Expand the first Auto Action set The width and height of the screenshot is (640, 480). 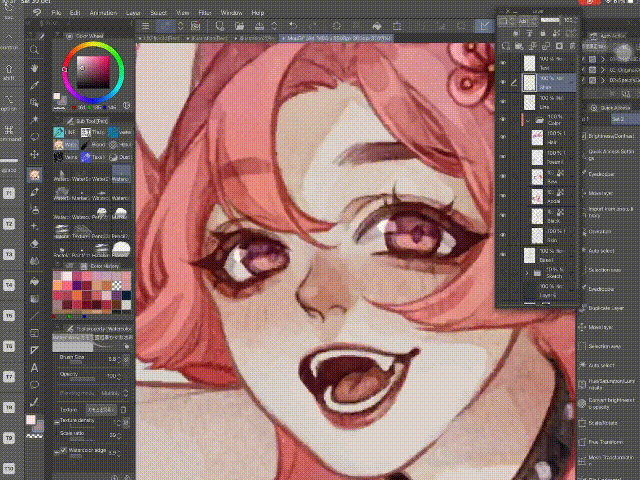(603, 60)
